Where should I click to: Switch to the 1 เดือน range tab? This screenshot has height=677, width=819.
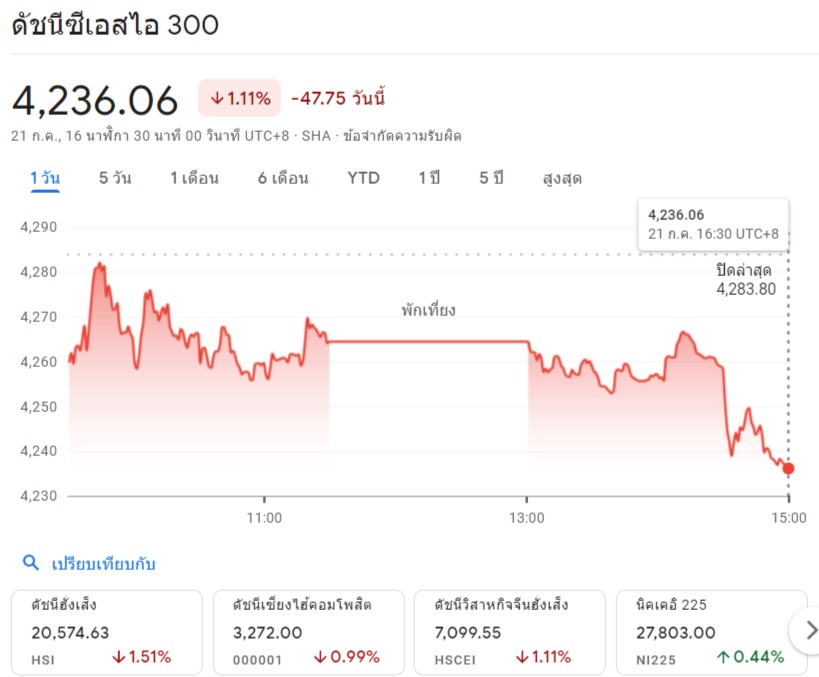[194, 178]
